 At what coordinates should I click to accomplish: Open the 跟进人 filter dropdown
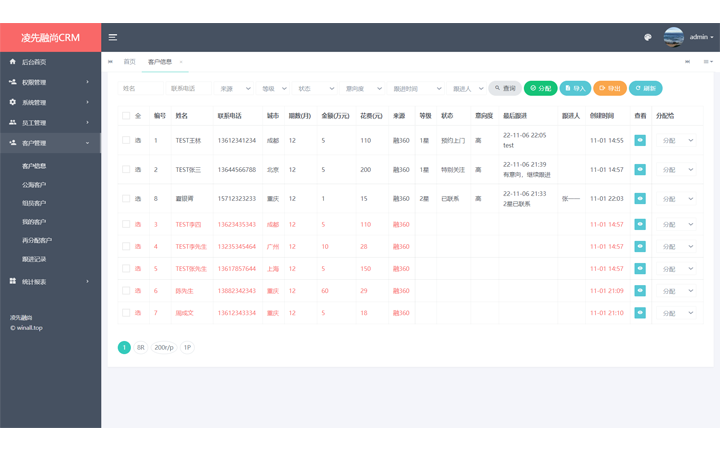(x=466, y=88)
